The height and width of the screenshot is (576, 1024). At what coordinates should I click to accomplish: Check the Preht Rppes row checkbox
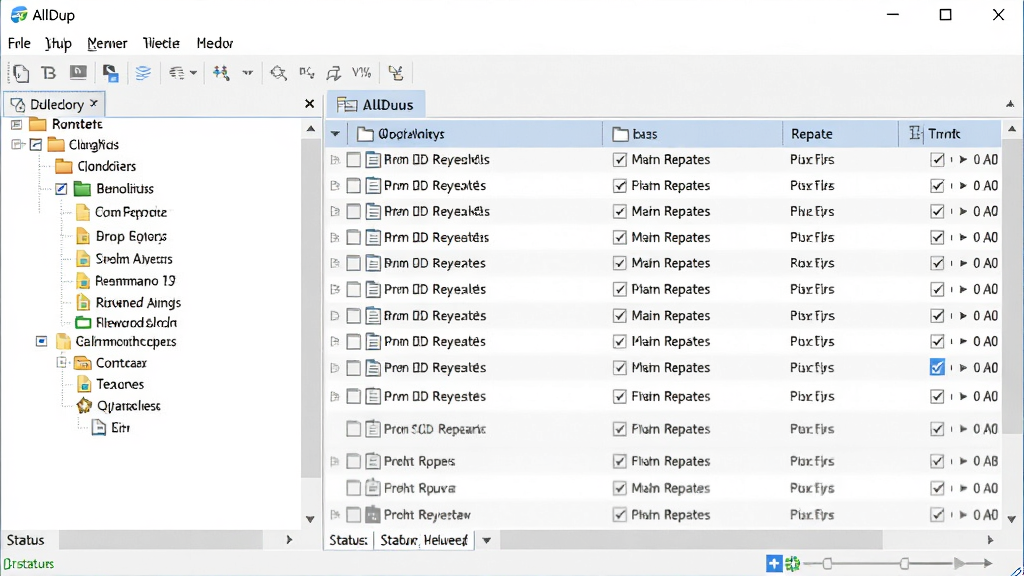pos(353,461)
